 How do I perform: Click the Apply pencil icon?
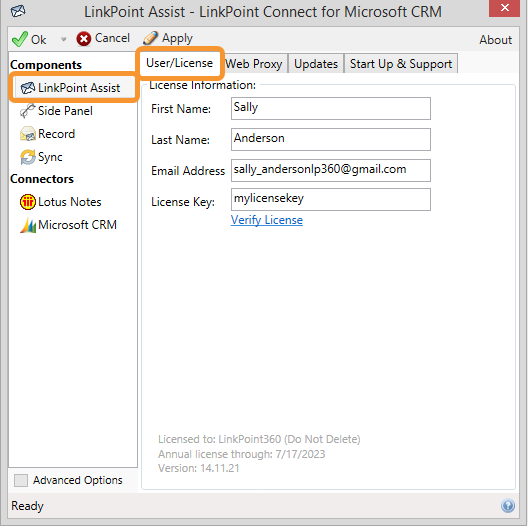coord(150,38)
